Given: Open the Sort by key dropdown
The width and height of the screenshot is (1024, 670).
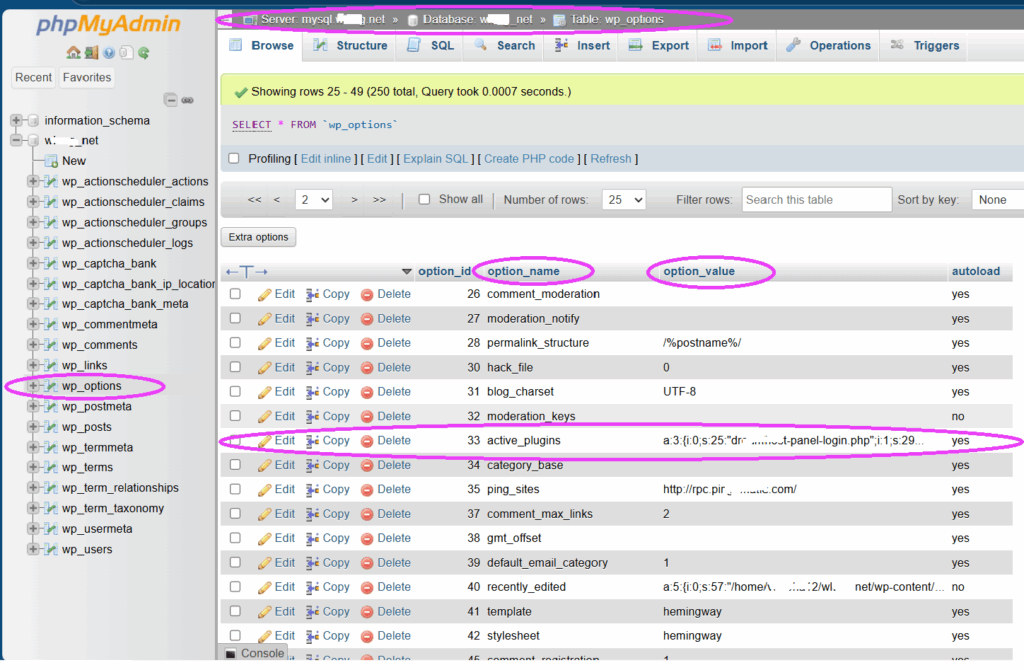Looking at the screenshot, I should pos(997,200).
